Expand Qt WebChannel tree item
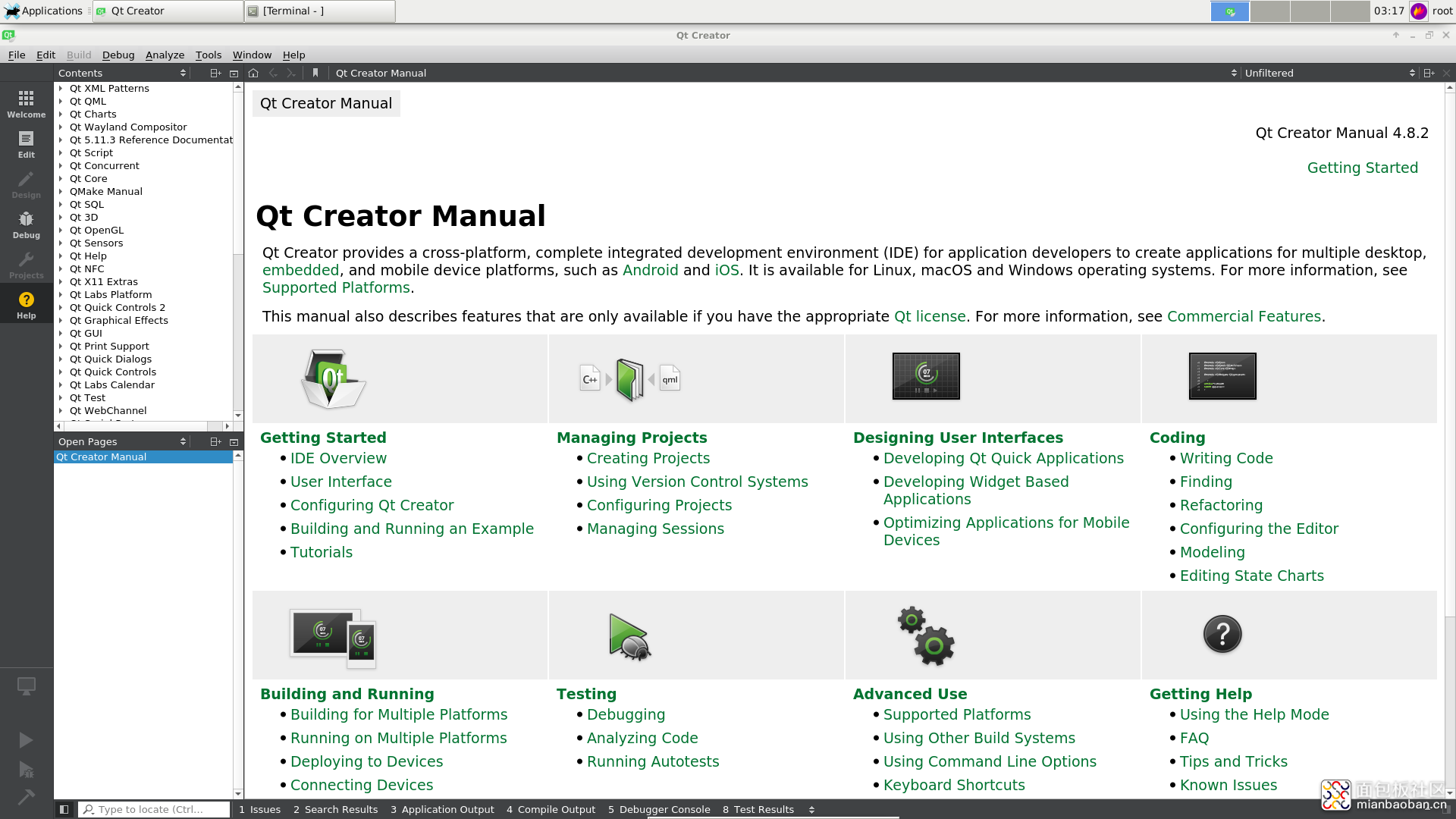Viewport: 1456px width, 819px height. click(61, 410)
